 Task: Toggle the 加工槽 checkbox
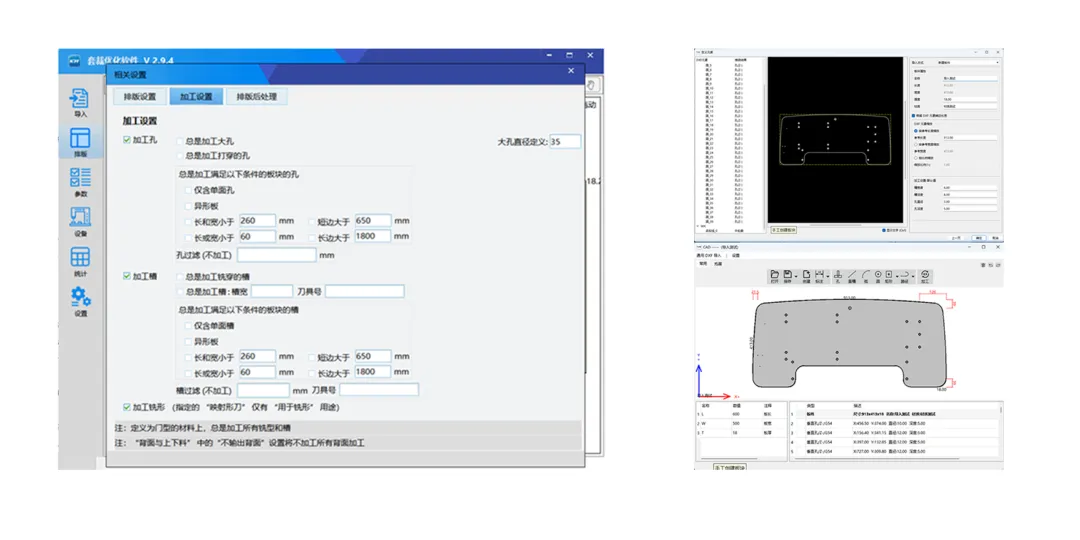point(127,276)
